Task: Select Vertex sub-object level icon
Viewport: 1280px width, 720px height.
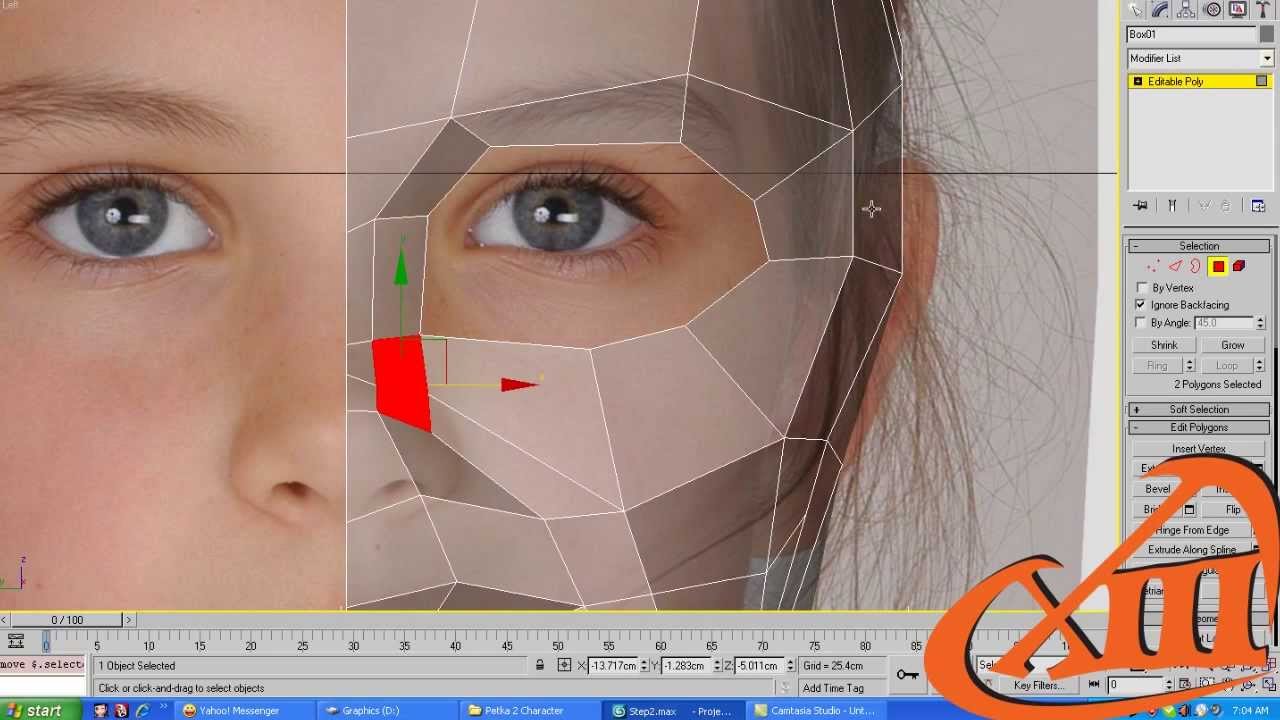Action: [1153, 266]
